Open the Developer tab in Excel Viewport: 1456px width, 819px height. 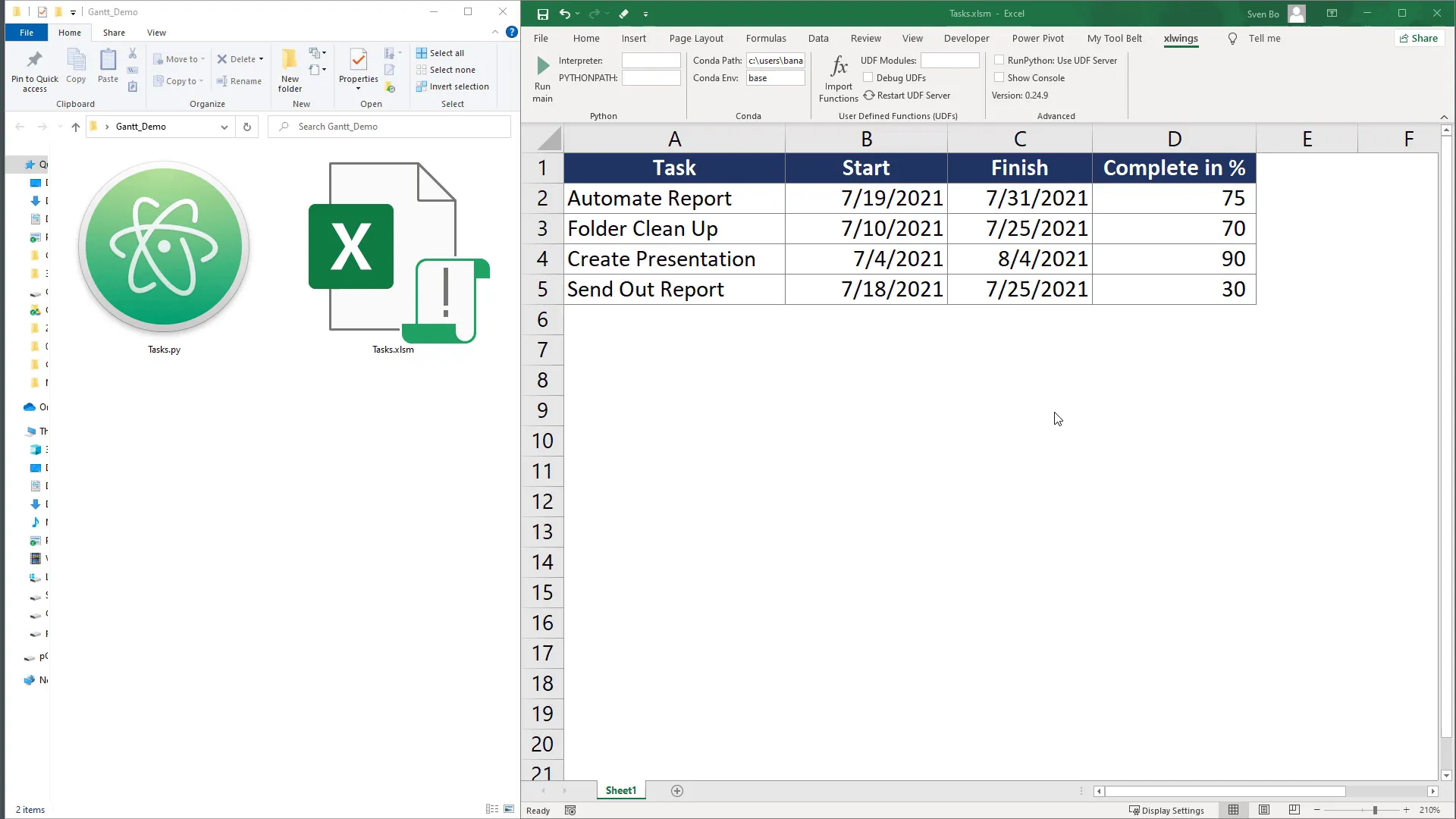(968, 38)
